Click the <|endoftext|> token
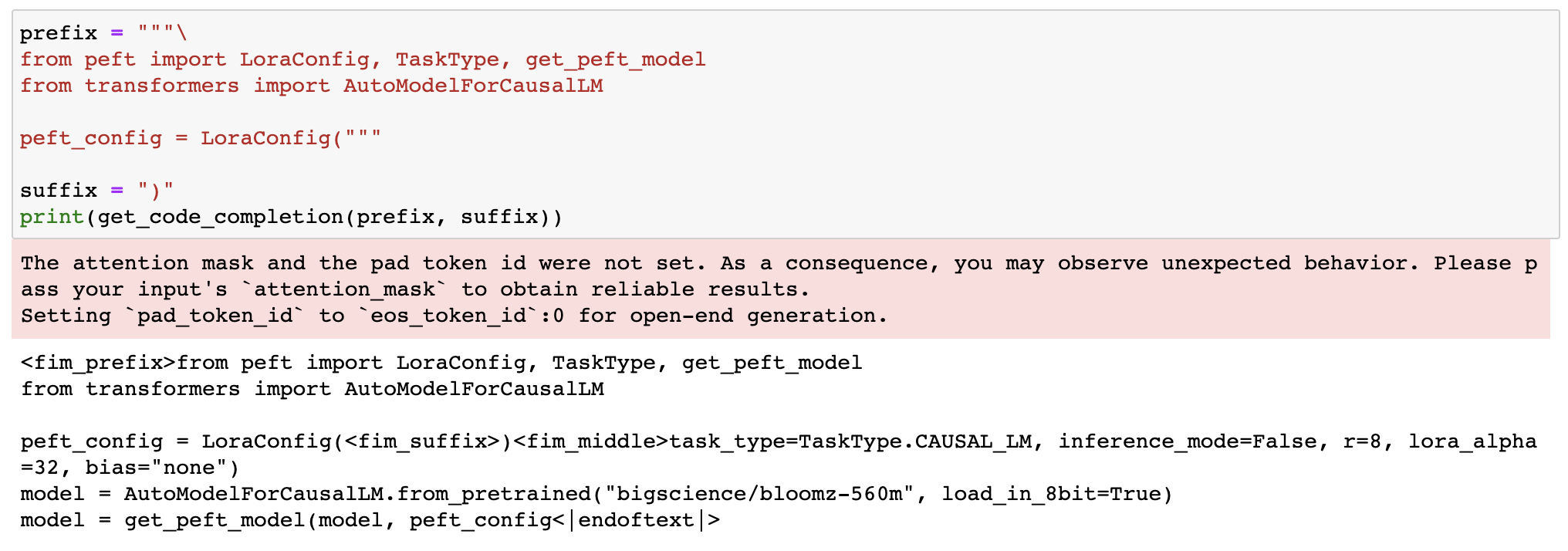 click(637, 520)
